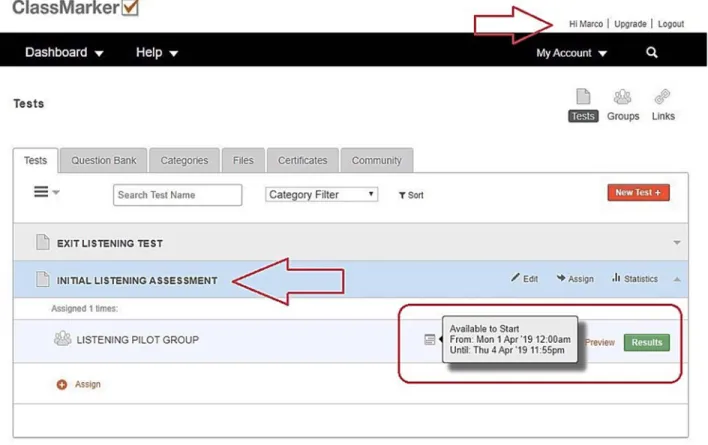Click the 'Assigned 1 times:' label
Image resolution: width=708 pixels, height=445 pixels.
[x=84, y=308]
